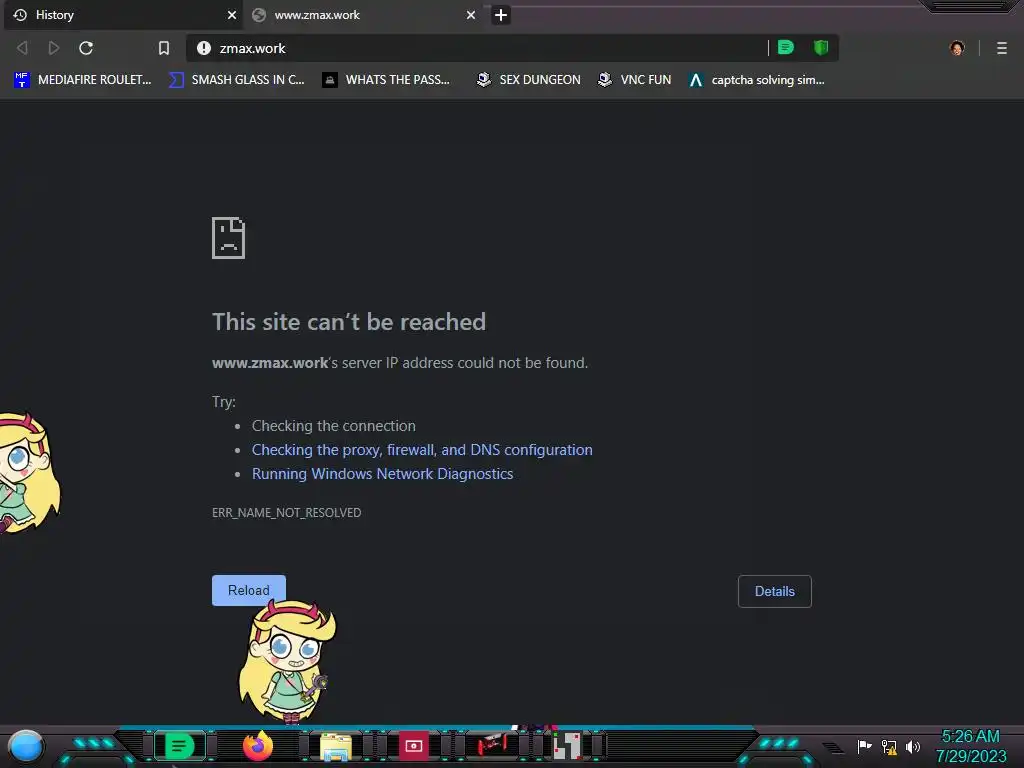Open the browser hamburger menu

point(1002,48)
